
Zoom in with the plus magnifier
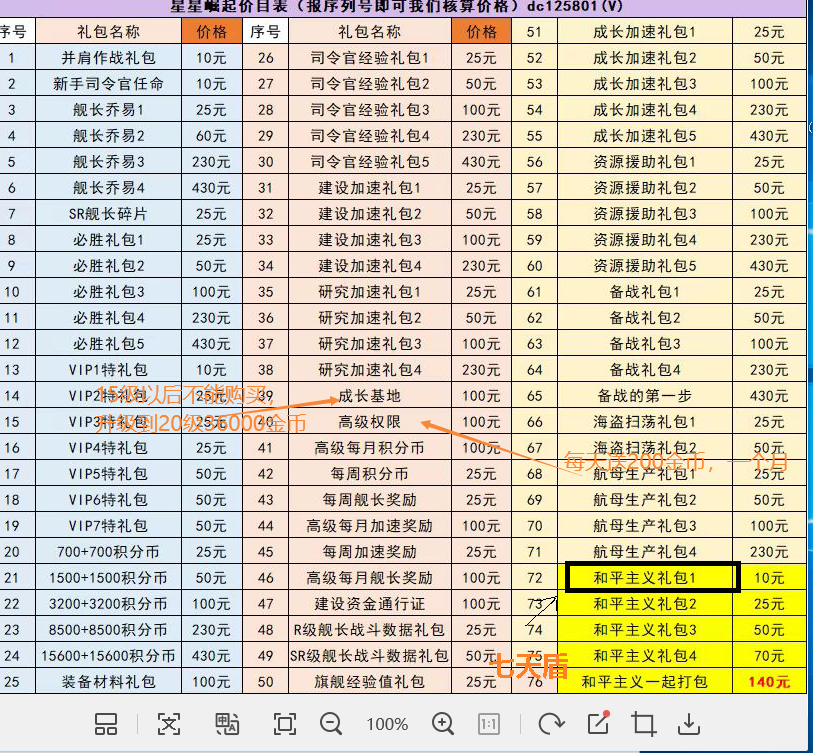[x=443, y=724]
